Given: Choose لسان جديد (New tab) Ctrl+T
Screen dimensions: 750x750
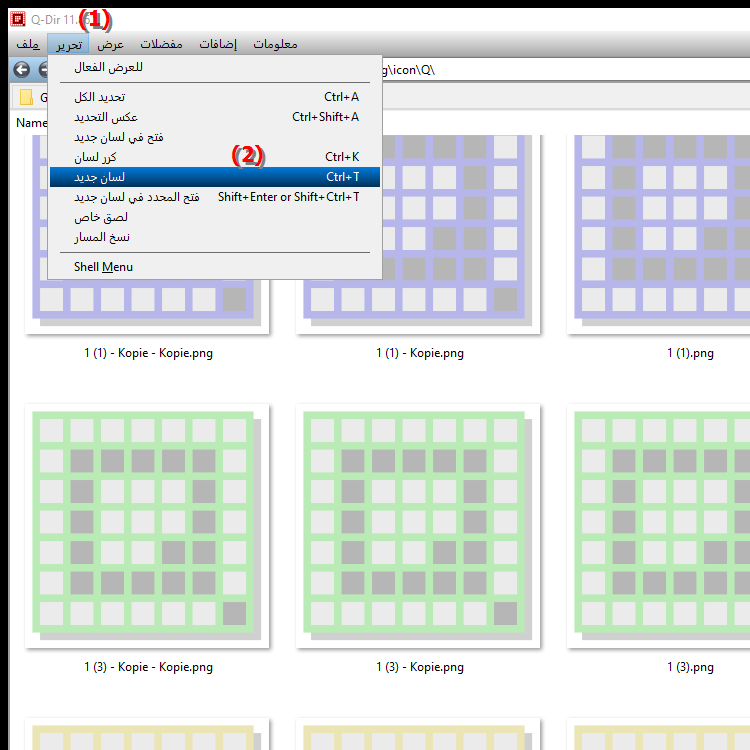Looking at the screenshot, I should 215,177.
